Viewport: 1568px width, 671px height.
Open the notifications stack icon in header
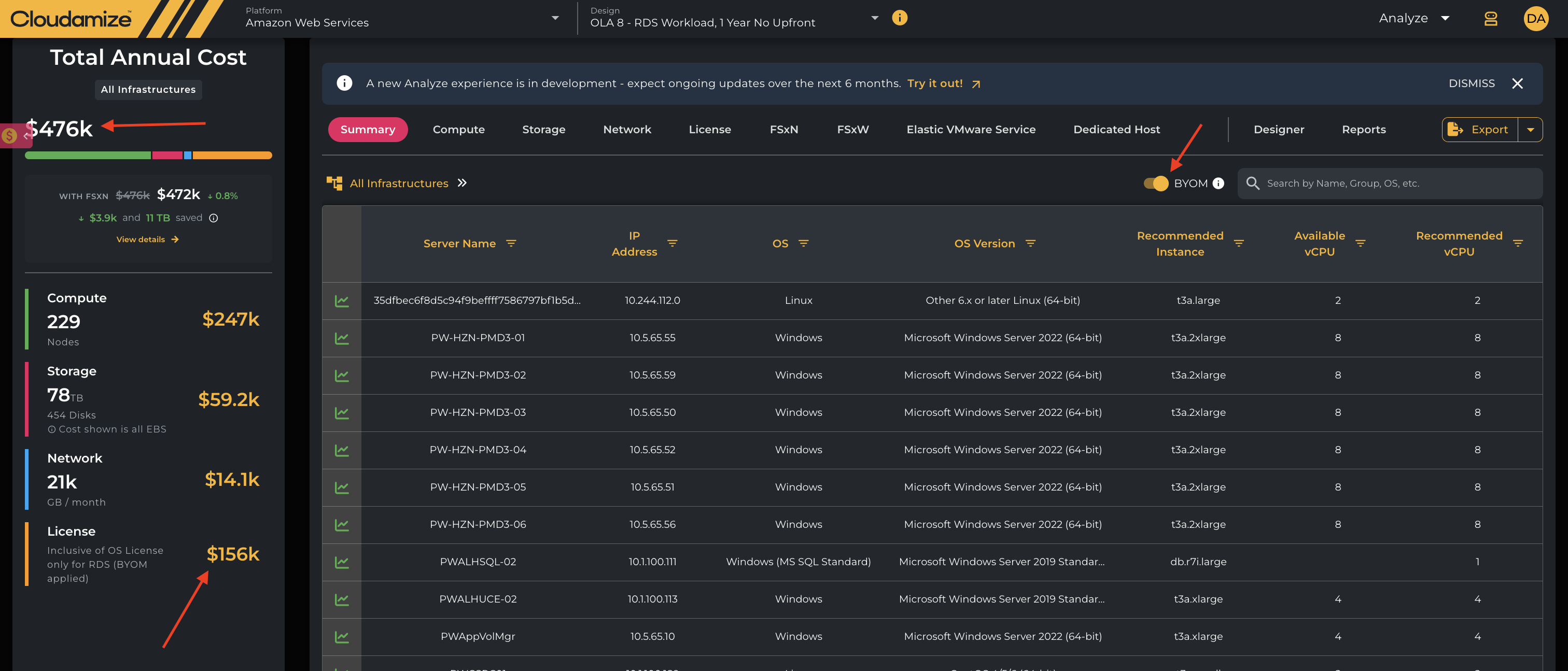pyautogui.click(x=1490, y=18)
